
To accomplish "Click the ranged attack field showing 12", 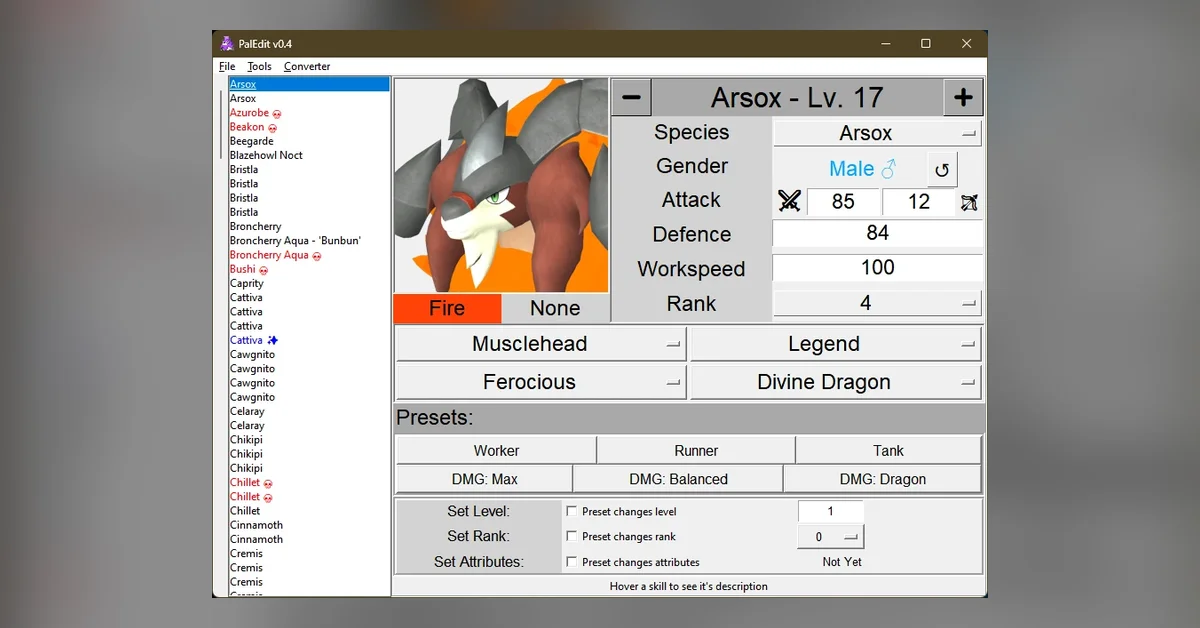I will click(x=919, y=202).
